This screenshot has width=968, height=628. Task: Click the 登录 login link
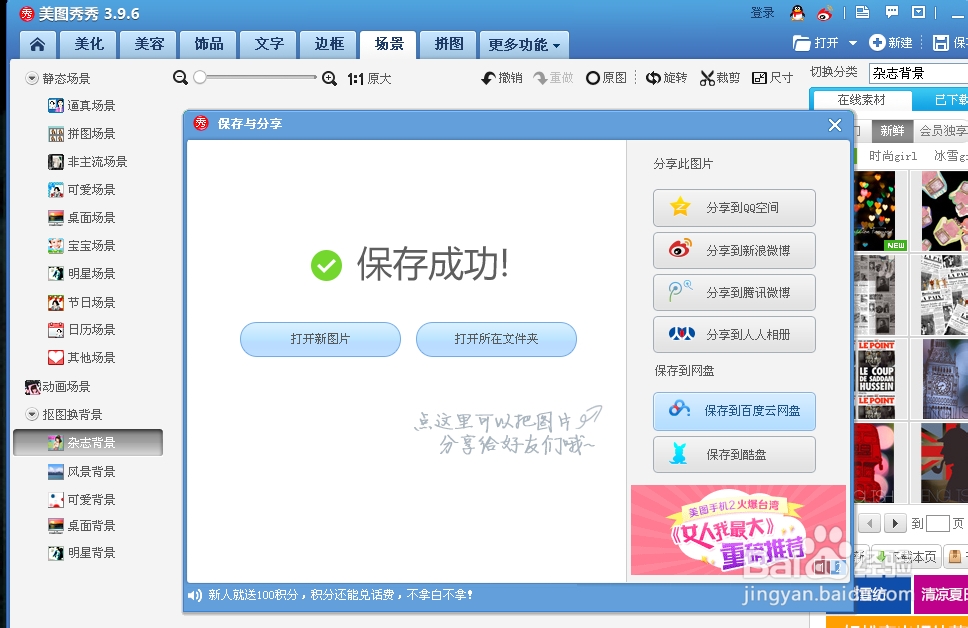[x=762, y=13]
